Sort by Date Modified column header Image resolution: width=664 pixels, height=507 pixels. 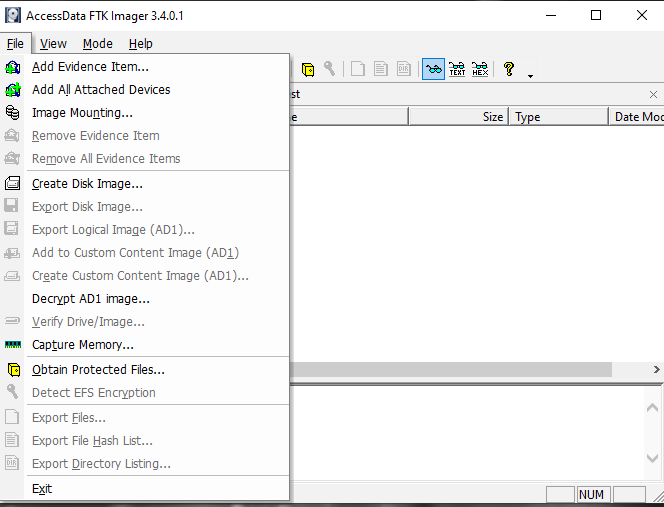(637, 116)
